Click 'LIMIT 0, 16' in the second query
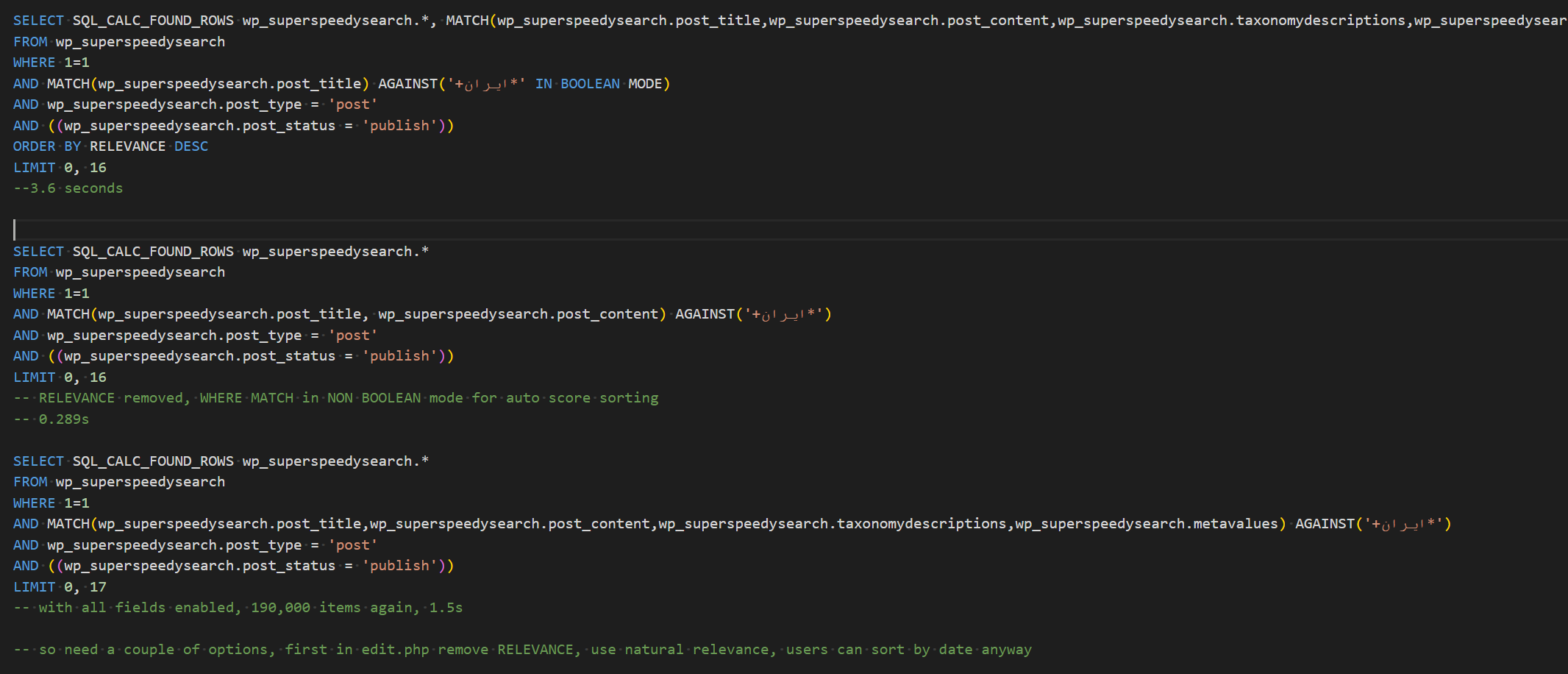 pos(60,377)
